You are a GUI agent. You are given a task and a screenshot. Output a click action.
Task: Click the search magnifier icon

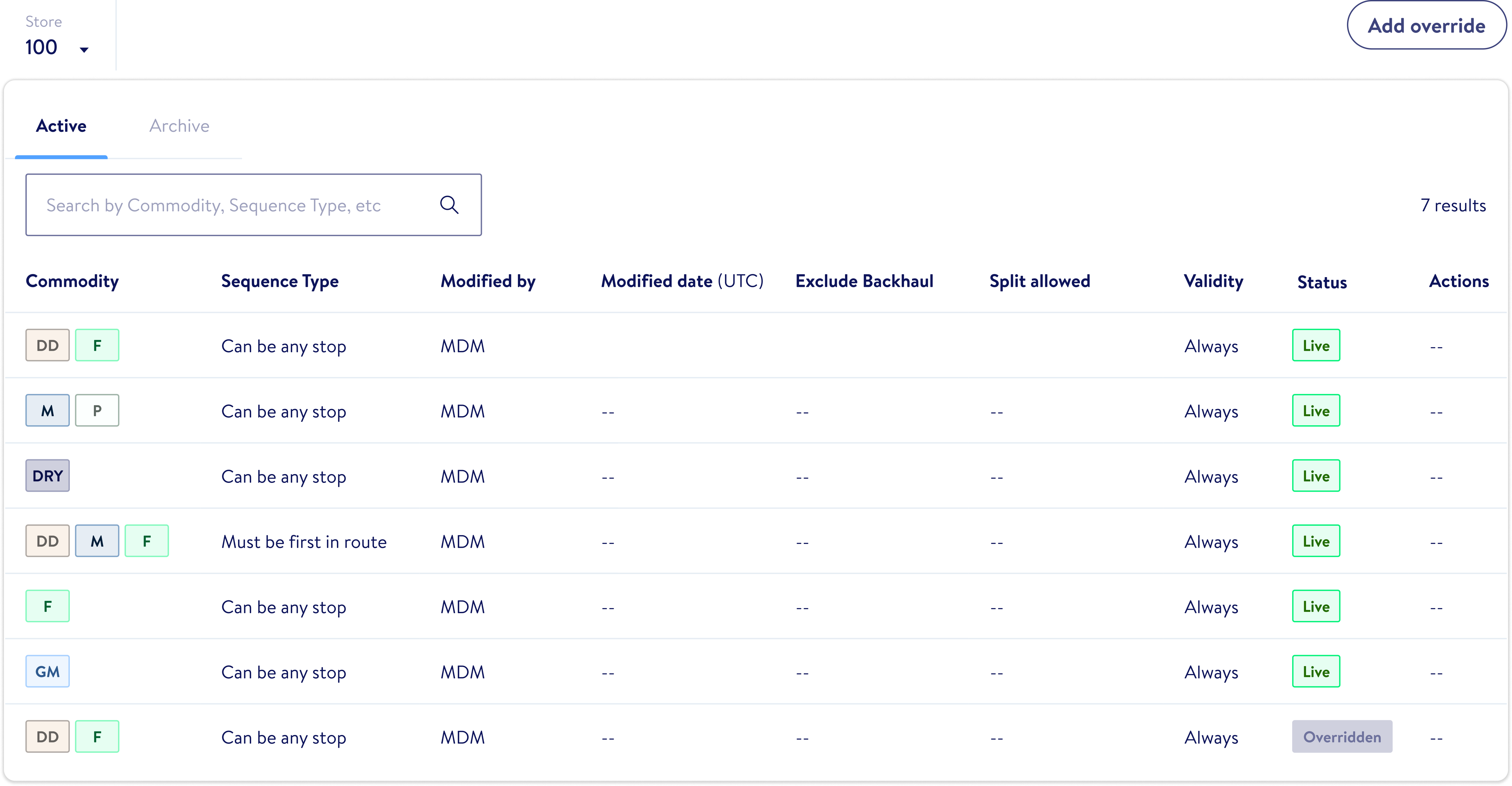449,205
